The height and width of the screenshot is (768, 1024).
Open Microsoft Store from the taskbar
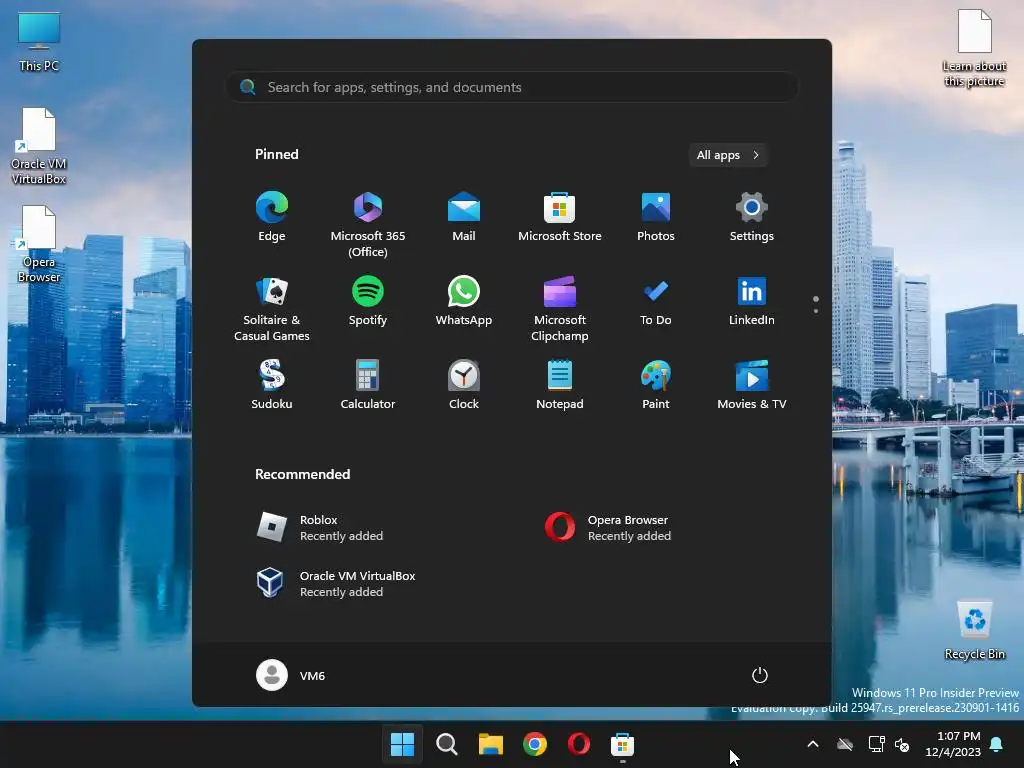(622, 744)
